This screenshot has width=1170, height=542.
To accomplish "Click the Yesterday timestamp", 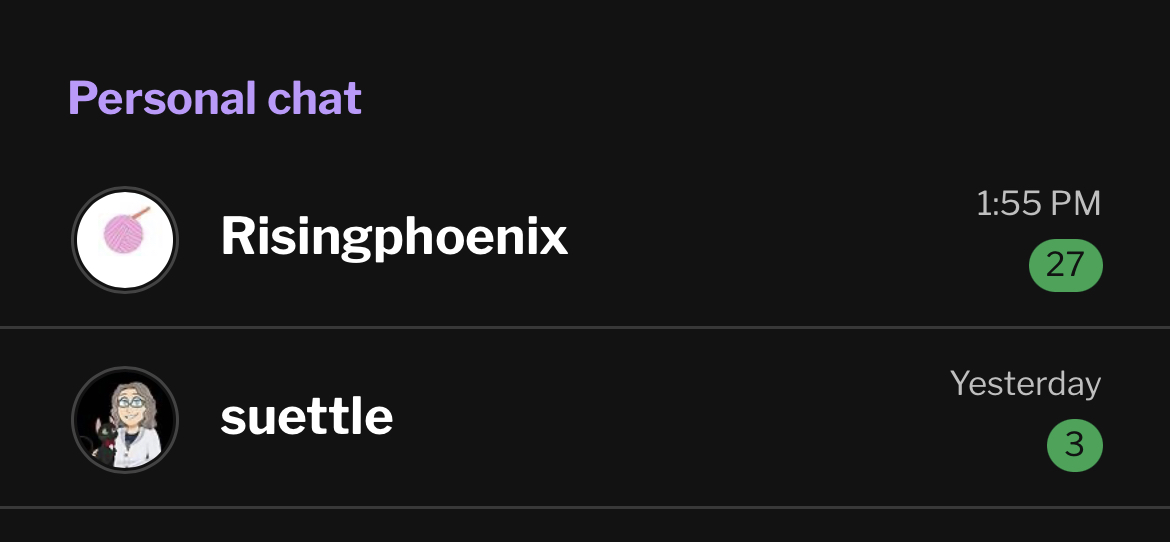I will (1025, 383).
